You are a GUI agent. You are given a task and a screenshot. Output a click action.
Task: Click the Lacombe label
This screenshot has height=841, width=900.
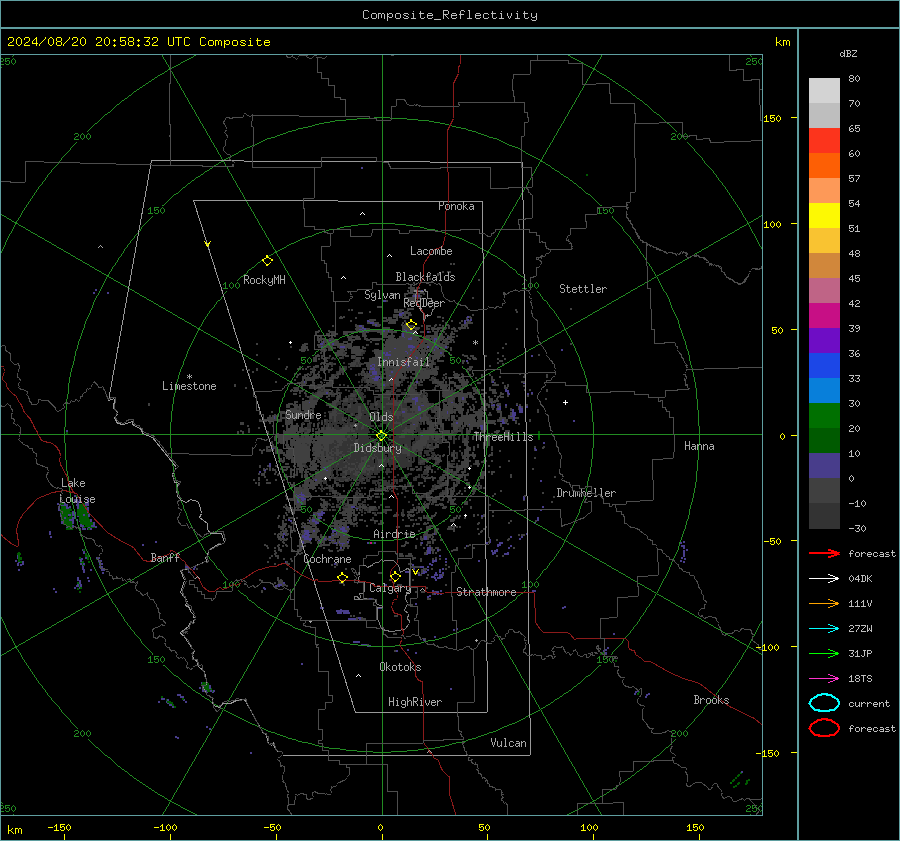point(431,251)
